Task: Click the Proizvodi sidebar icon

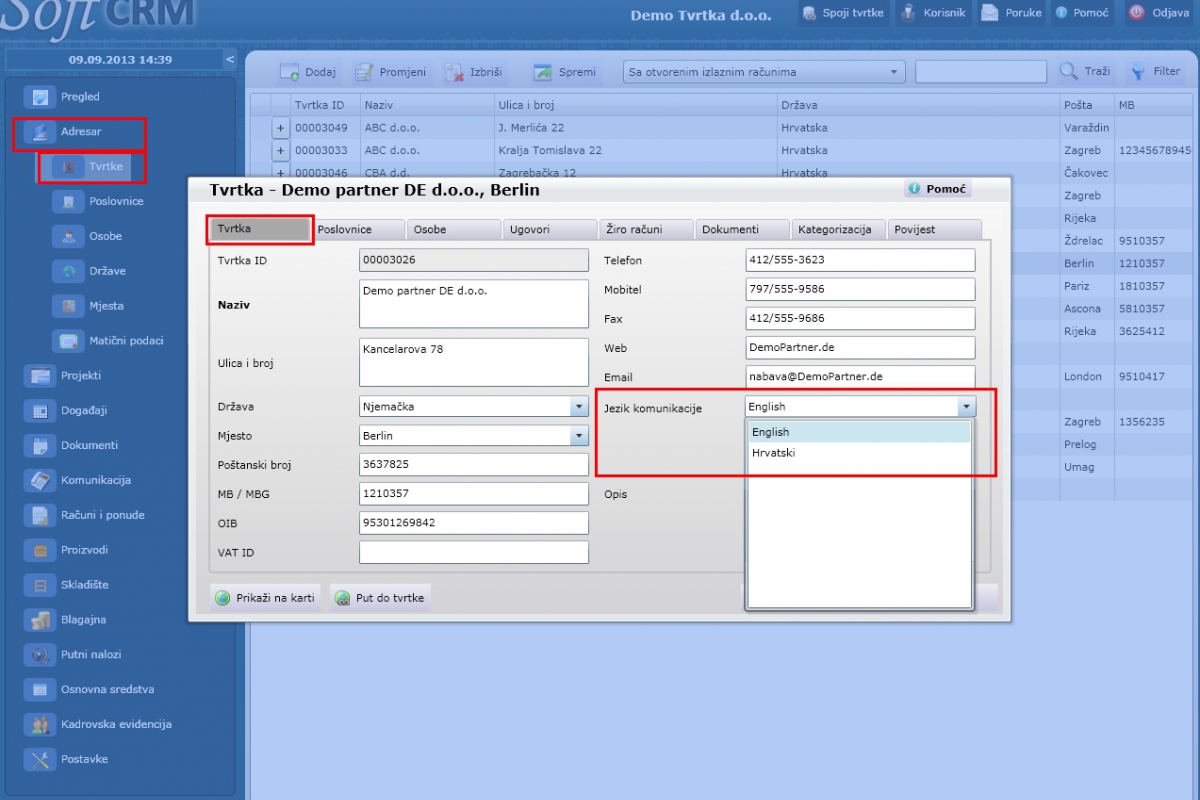Action: click(x=41, y=550)
